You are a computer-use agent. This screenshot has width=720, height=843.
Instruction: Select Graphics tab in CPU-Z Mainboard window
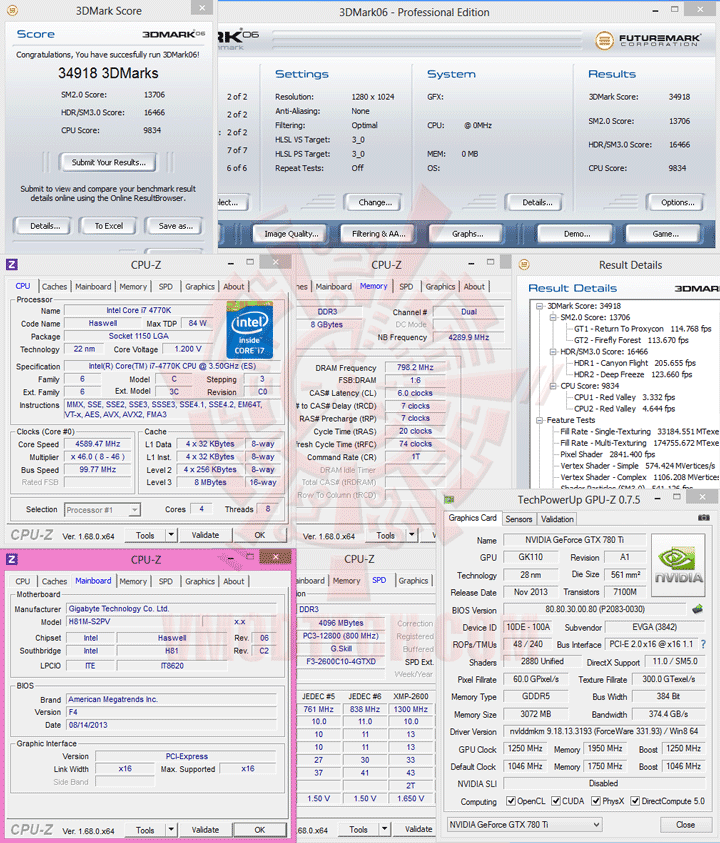[x=200, y=581]
